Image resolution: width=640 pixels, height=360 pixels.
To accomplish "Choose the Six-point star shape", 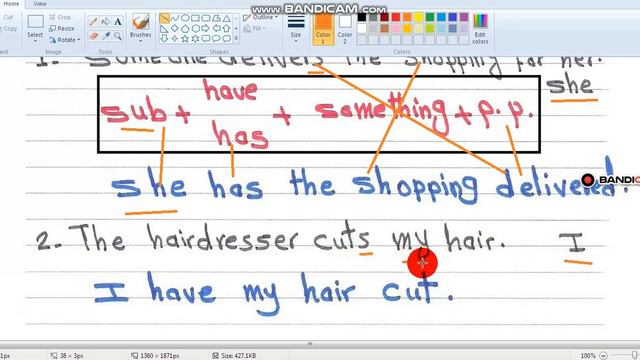I will (x=195, y=38).
